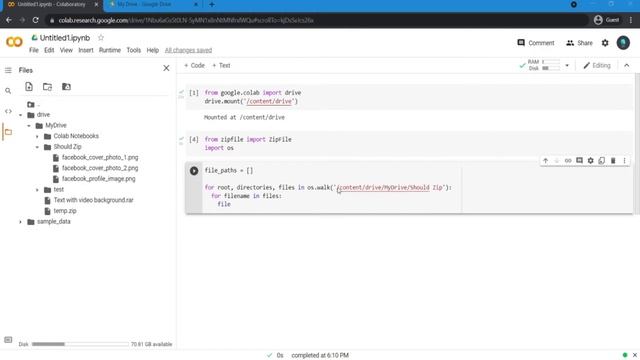Click the RAM usage indicator bar

pos(551,62)
